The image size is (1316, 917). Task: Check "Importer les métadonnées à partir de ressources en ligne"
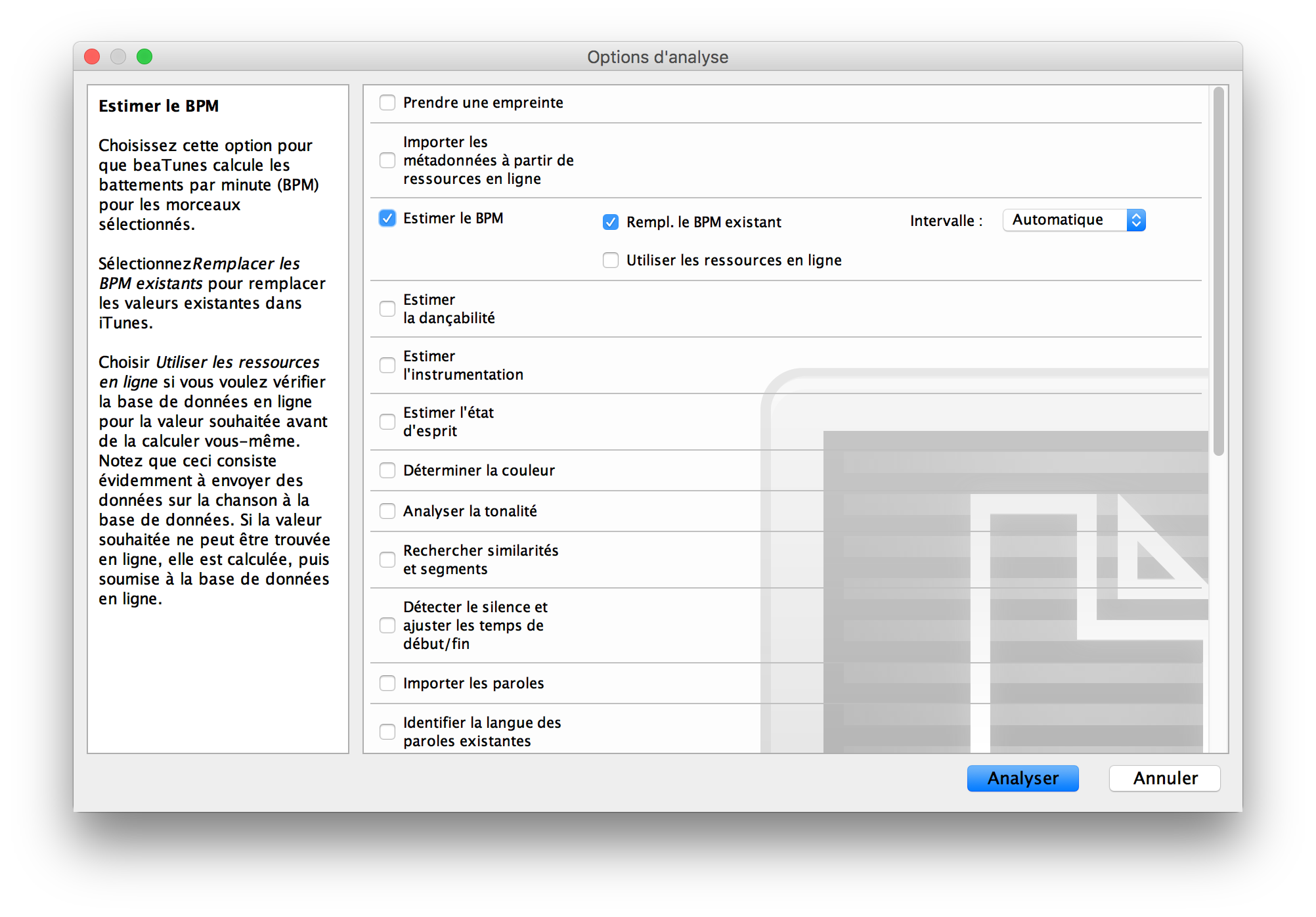point(387,160)
